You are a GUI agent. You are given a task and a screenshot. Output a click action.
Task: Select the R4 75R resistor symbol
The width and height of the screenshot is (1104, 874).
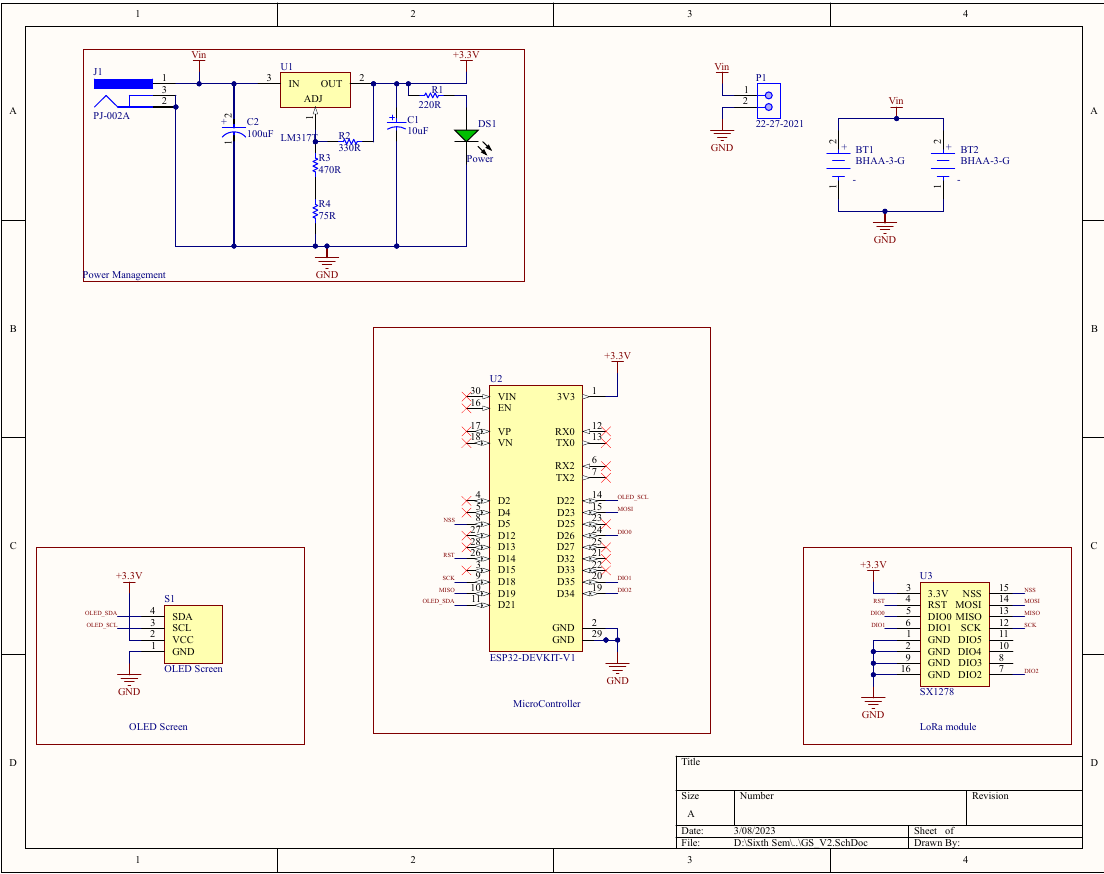[x=315, y=212]
